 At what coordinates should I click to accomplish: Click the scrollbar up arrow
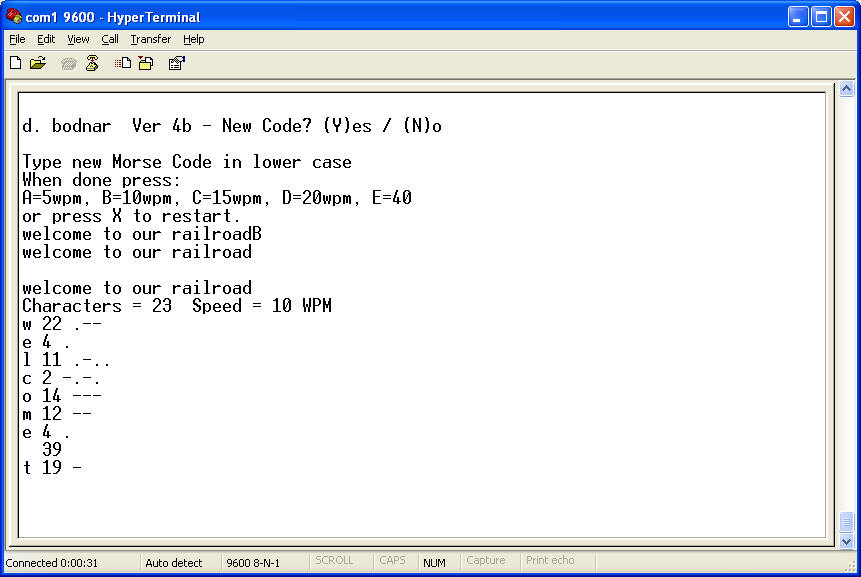pyautogui.click(x=846, y=87)
